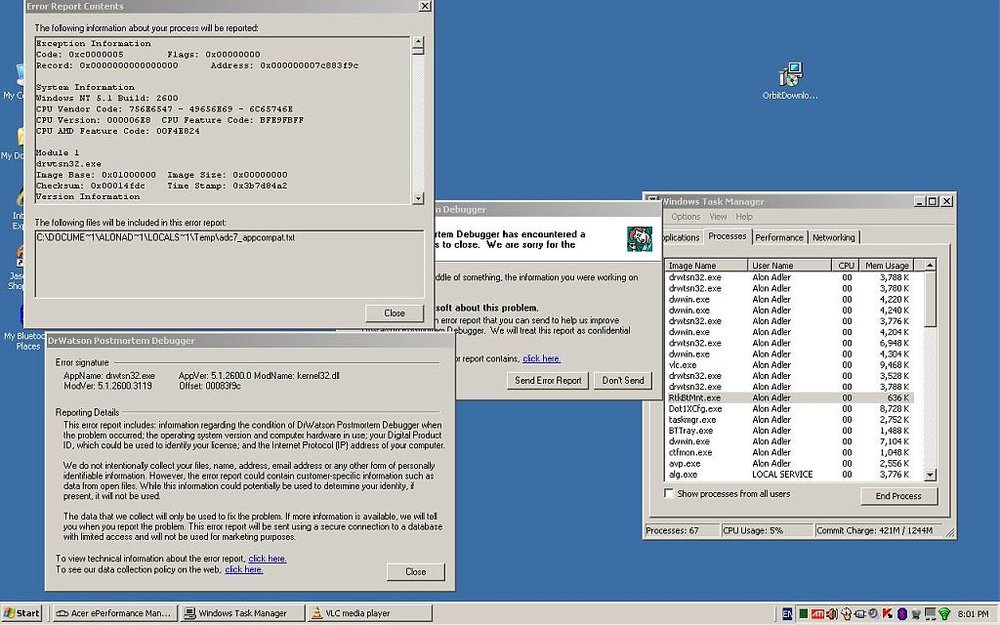Open the ATI tray icon
The height and width of the screenshot is (625, 1000).
click(x=818, y=614)
